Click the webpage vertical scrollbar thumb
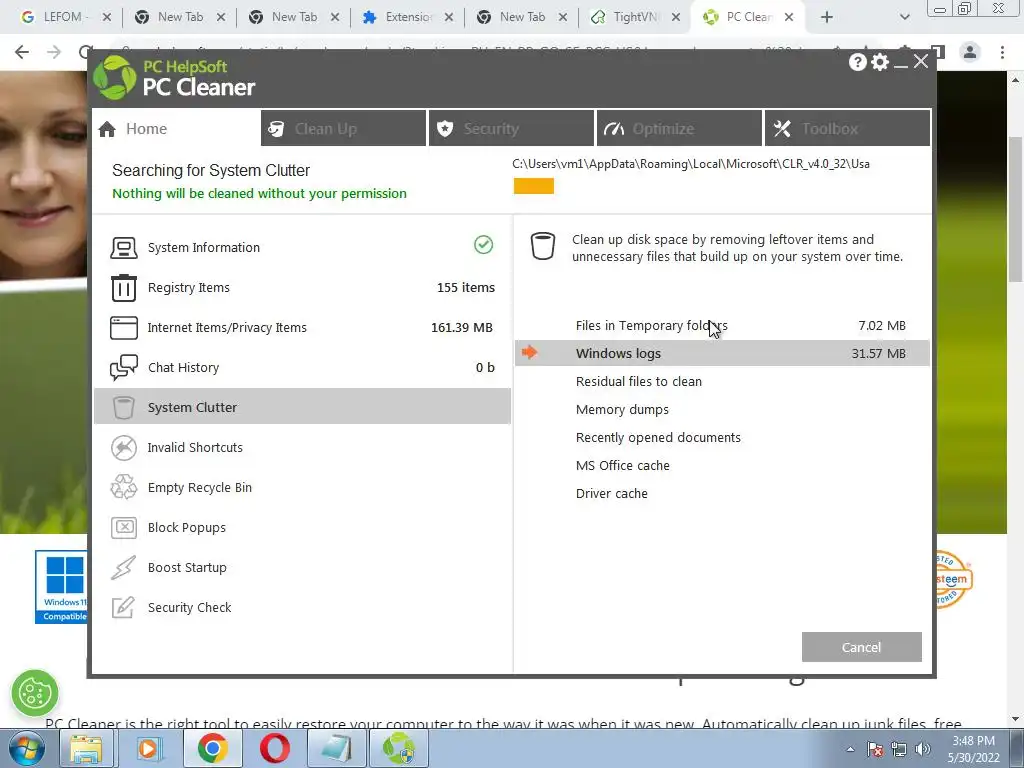 pyautogui.click(x=1015, y=209)
